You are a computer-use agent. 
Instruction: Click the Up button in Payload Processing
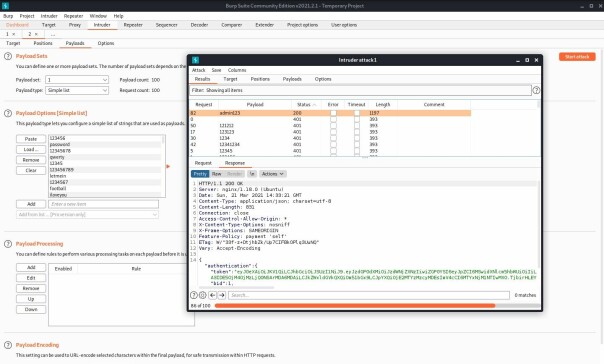(x=31, y=299)
